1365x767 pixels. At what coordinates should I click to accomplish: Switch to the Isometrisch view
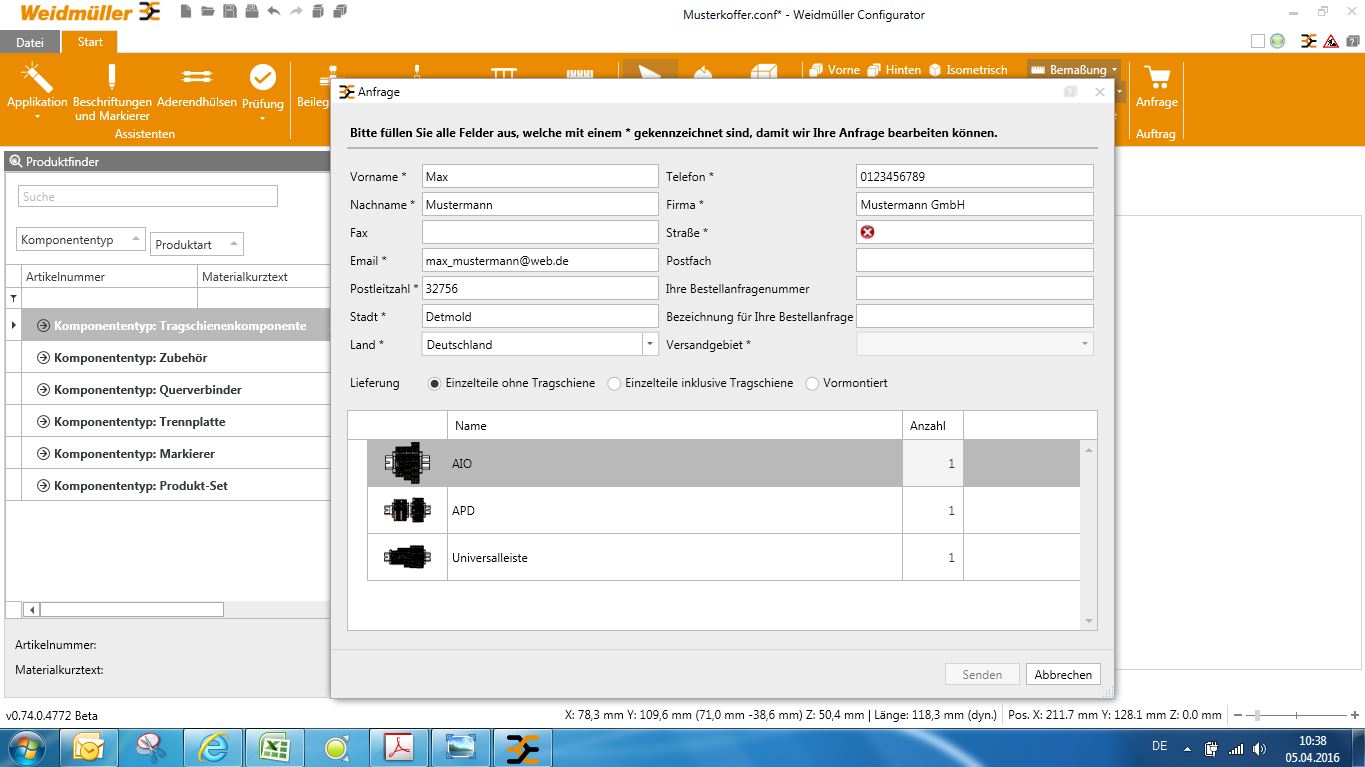(x=968, y=70)
